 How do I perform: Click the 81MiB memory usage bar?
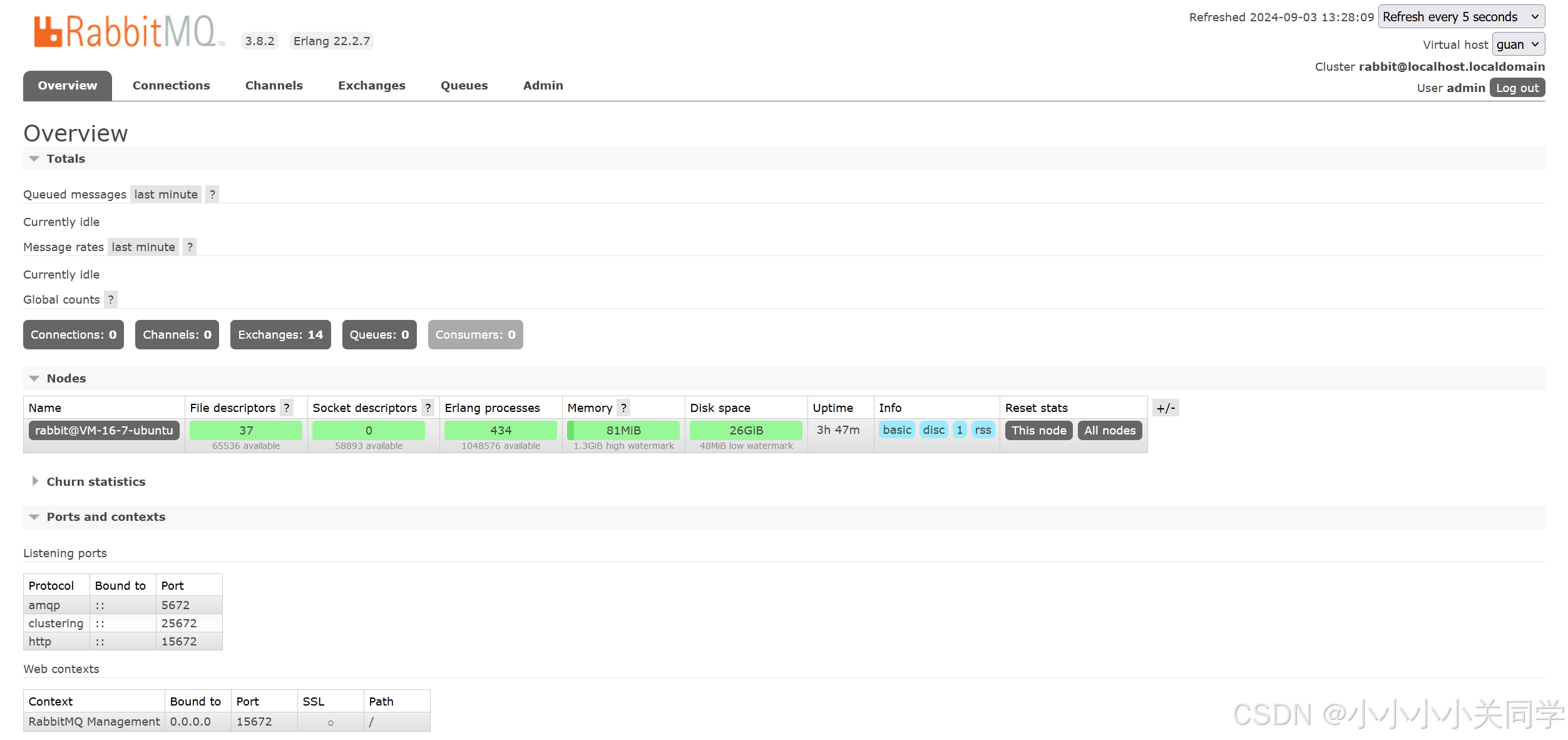(623, 431)
